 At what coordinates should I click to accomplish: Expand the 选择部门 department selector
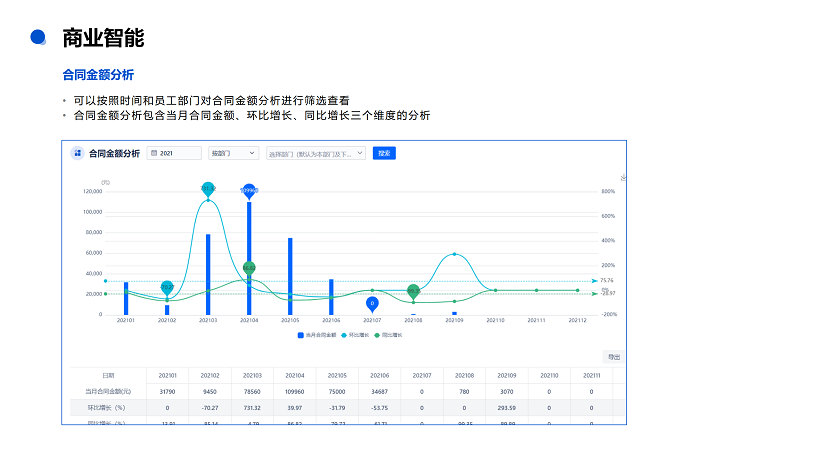pos(315,153)
